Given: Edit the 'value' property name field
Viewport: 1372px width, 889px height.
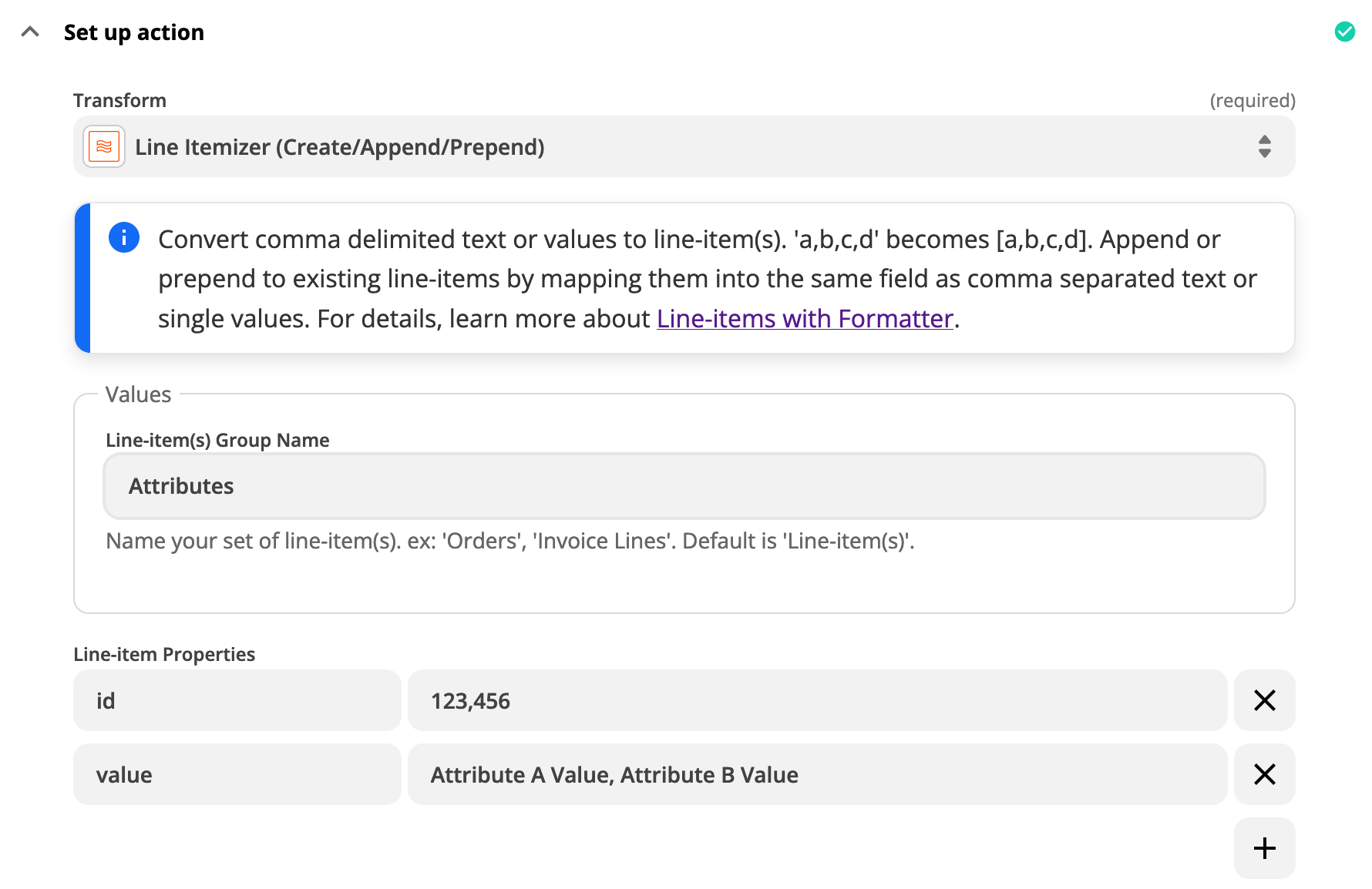Looking at the screenshot, I should (x=237, y=774).
